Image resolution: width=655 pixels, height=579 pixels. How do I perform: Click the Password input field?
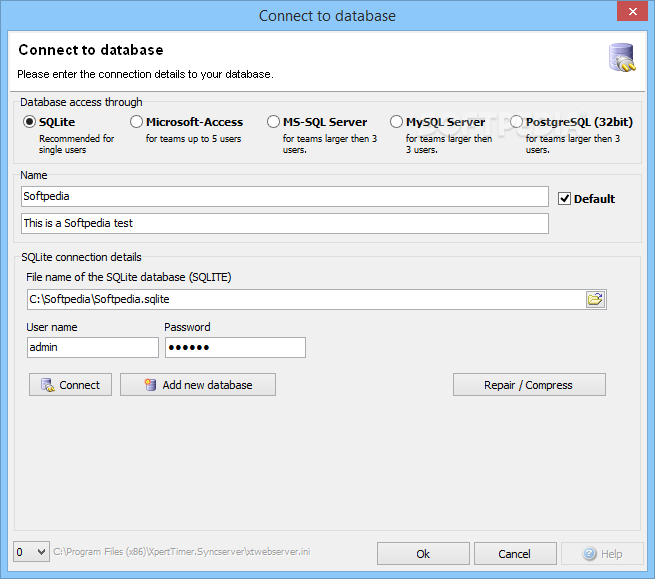(x=235, y=348)
